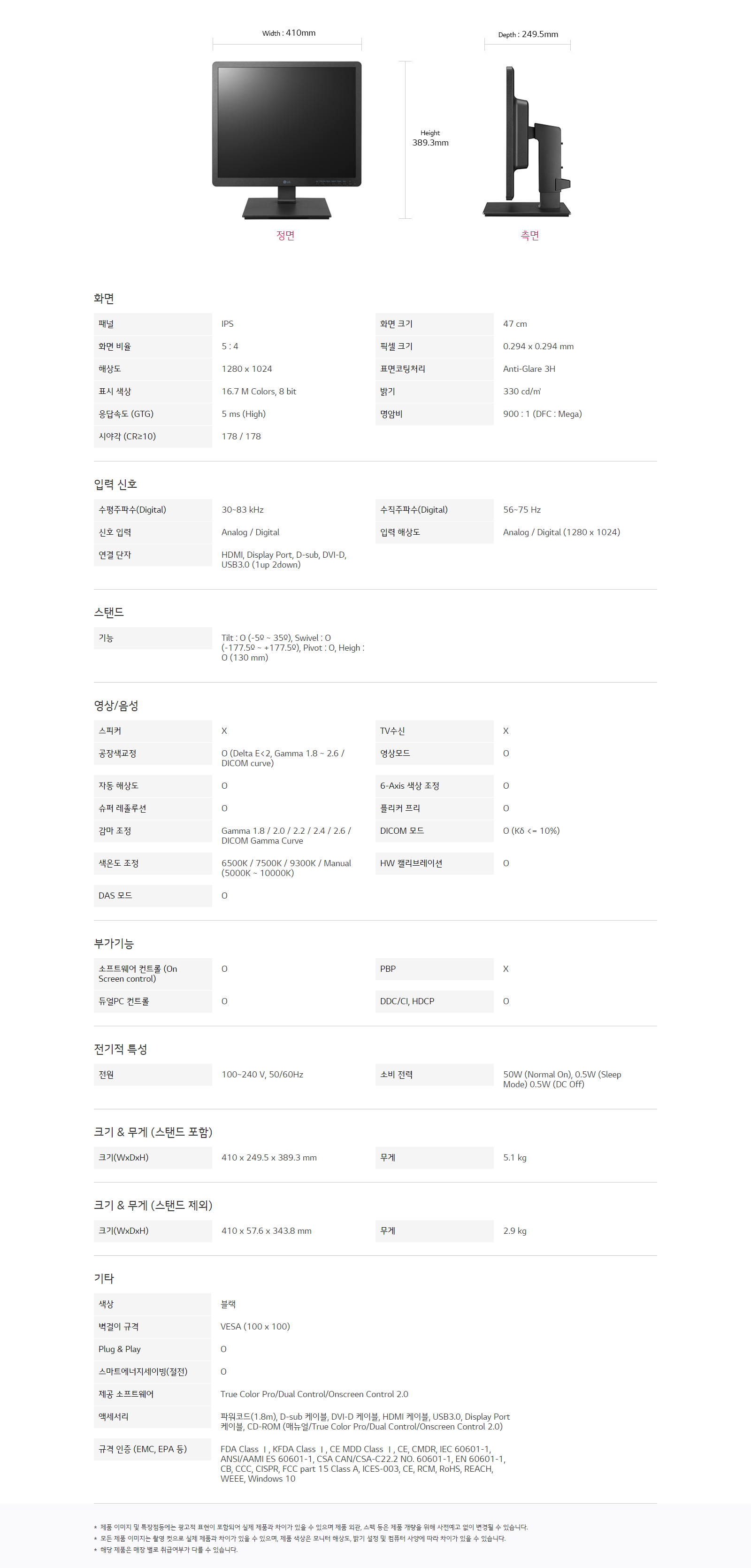Click the 부가기능 section heading

[x=114, y=944]
